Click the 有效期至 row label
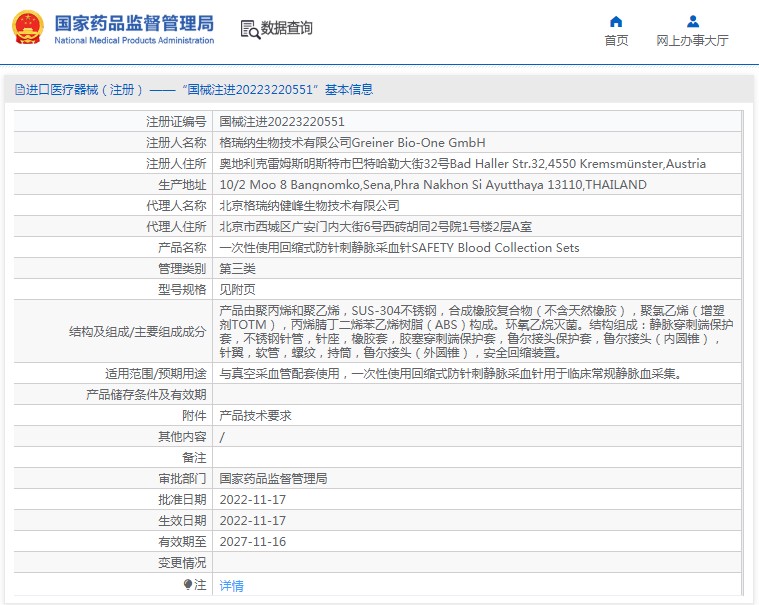This screenshot has height=605, width=759. 182,542
